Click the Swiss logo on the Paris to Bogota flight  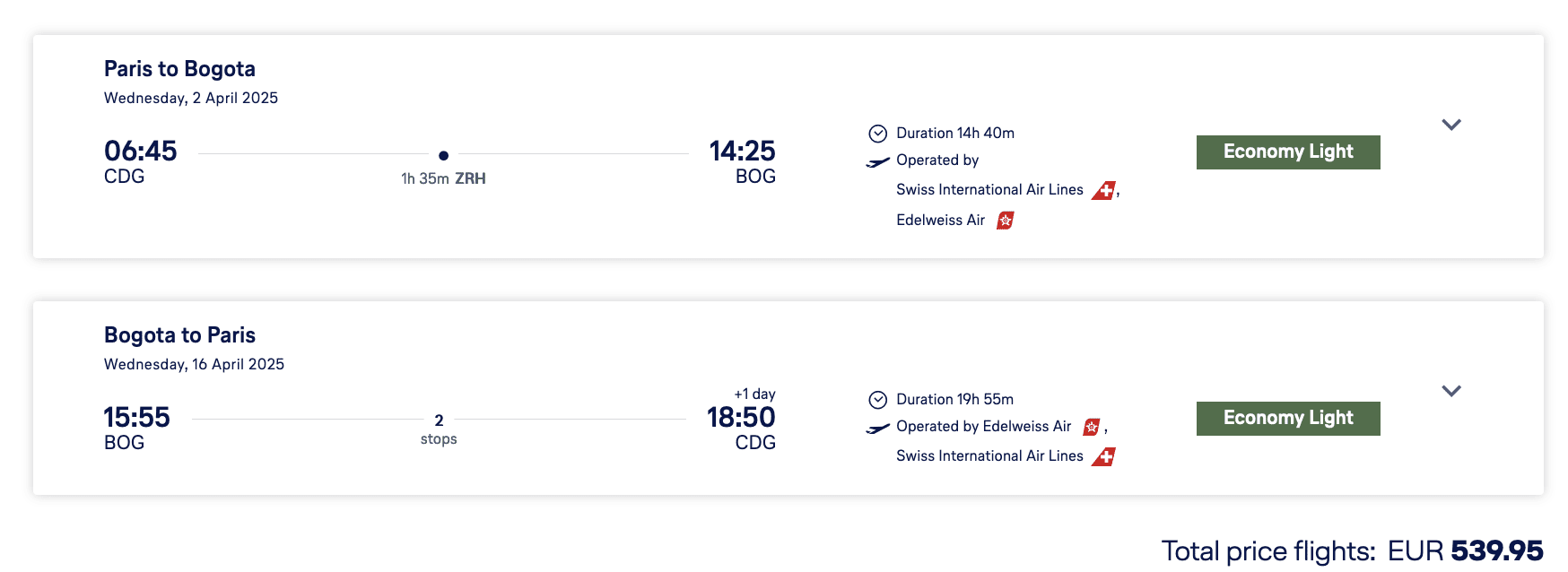click(1103, 190)
